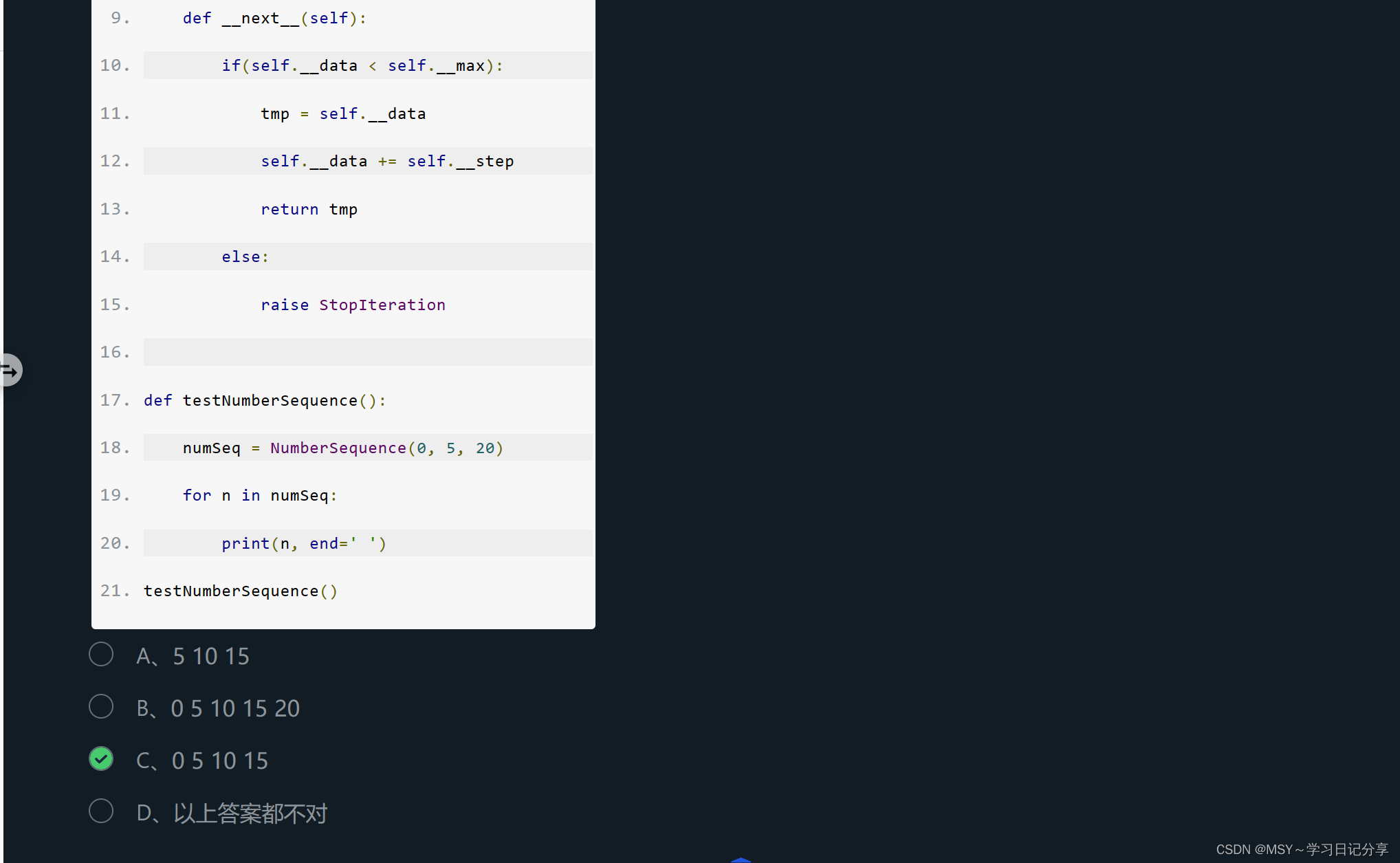The width and height of the screenshot is (1400, 863).
Task: Click the CSDN @MSY watermark text
Action: [x=1302, y=849]
